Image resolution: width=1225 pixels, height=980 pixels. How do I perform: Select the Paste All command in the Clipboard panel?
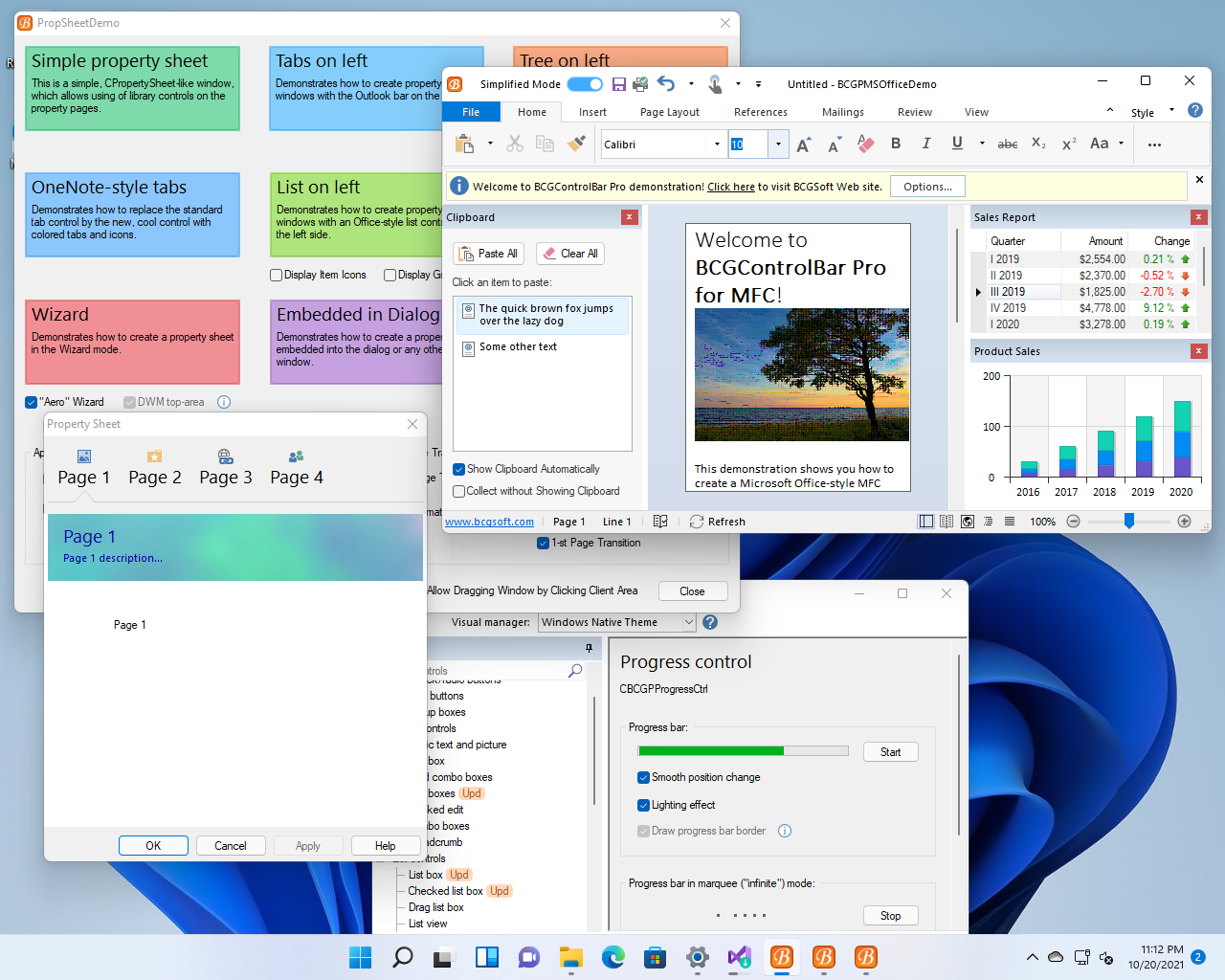488,253
